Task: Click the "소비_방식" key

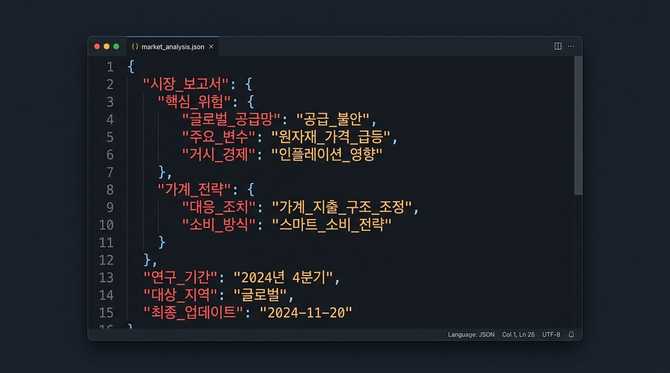Action: click(x=218, y=225)
